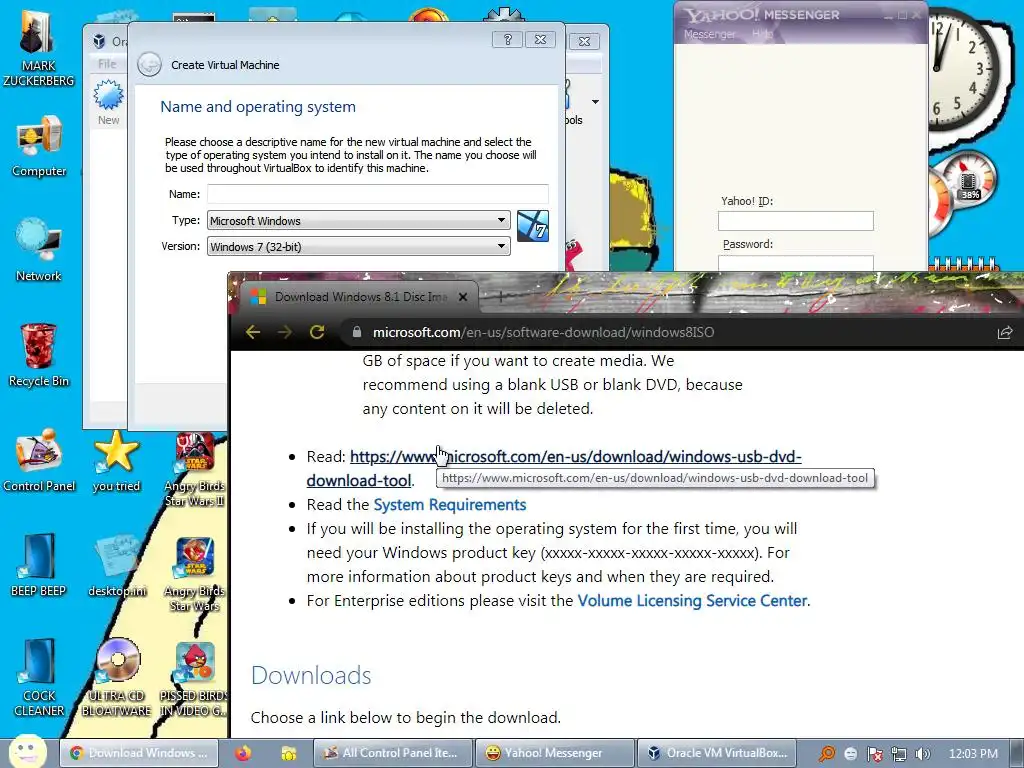Click the Windows 7 OS type image

[x=532, y=226]
